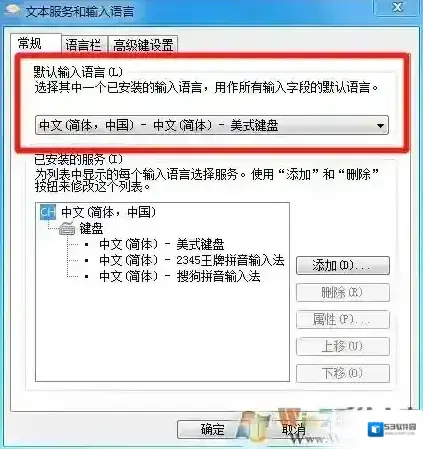This screenshot has width=423, height=449.
Task: Dismiss dialog with the 取消 button
Action: click(x=293, y=429)
